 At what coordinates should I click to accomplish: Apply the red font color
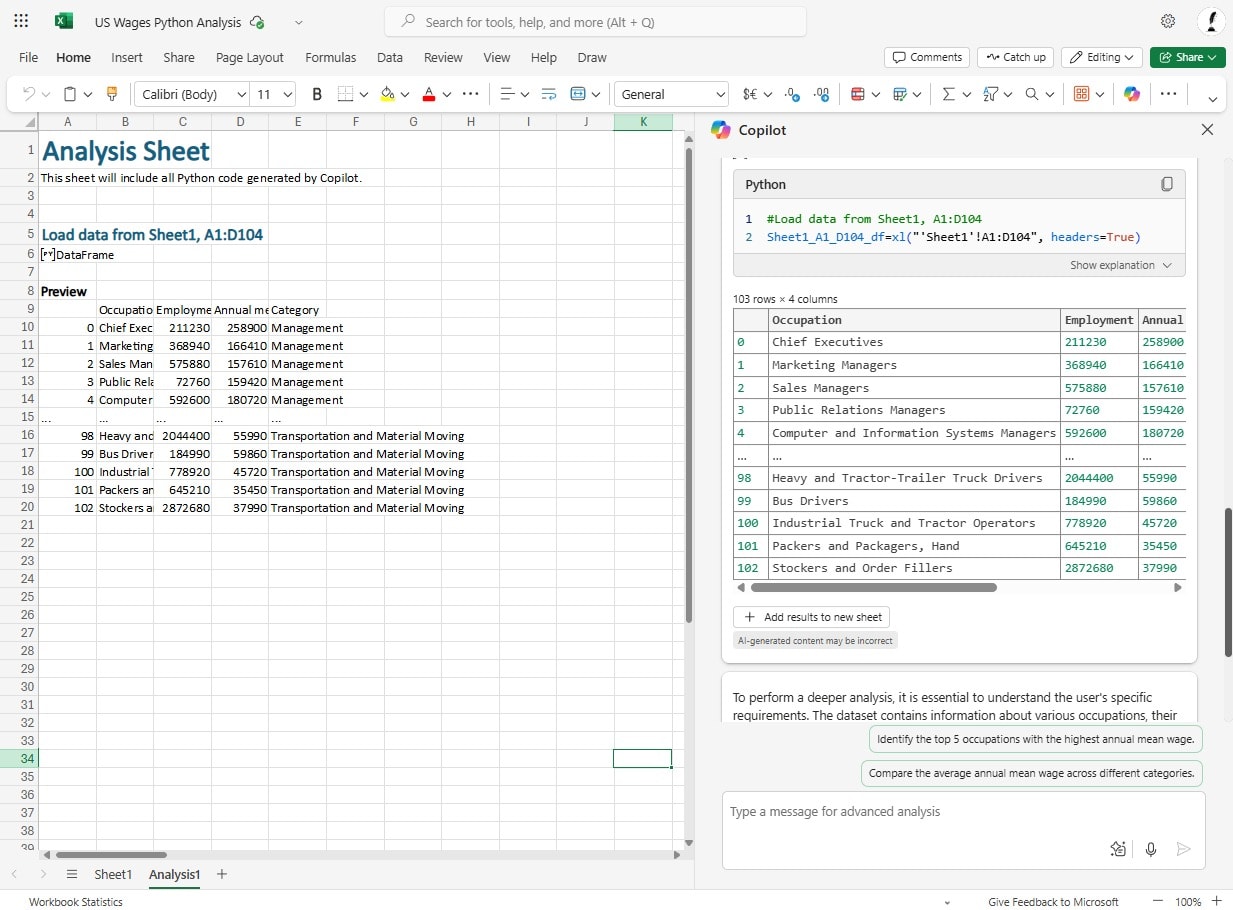pos(429,94)
